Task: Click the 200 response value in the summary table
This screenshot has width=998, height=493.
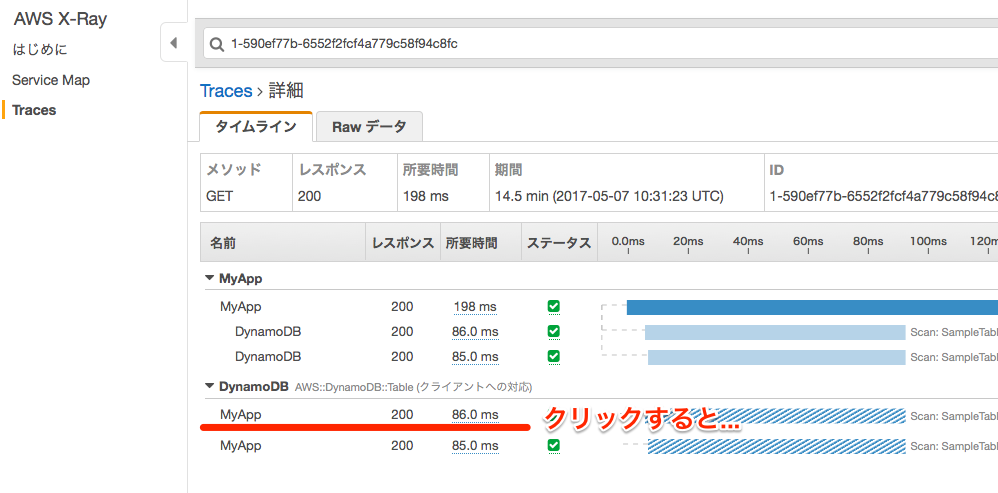Action: click(309, 197)
